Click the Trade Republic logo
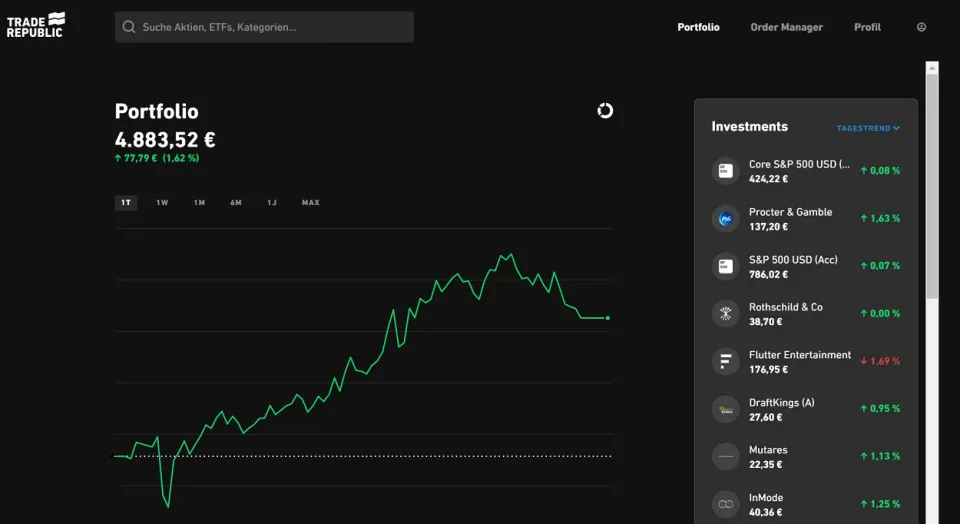This screenshot has height=524, width=960. (x=36, y=26)
